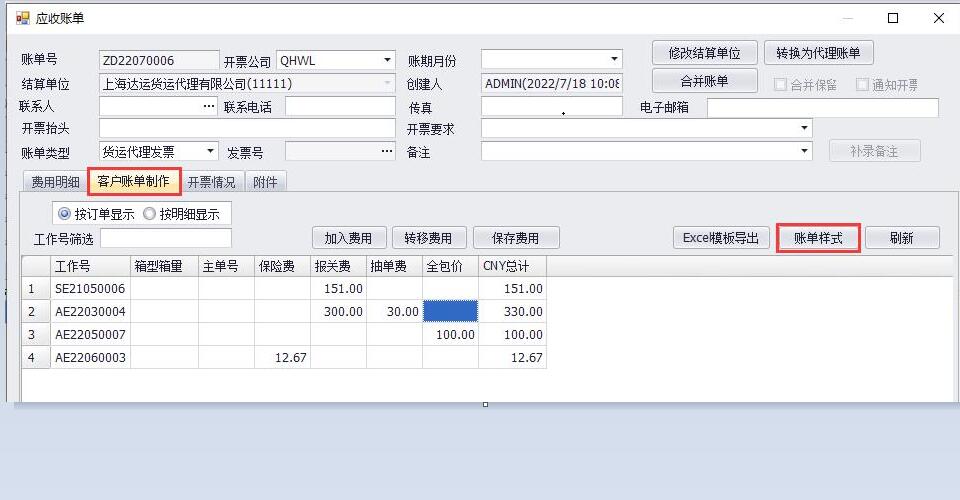Click the ellipsis button in 联系人 field
The height and width of the screenshot is (500, 960).
tap(209, 106)
